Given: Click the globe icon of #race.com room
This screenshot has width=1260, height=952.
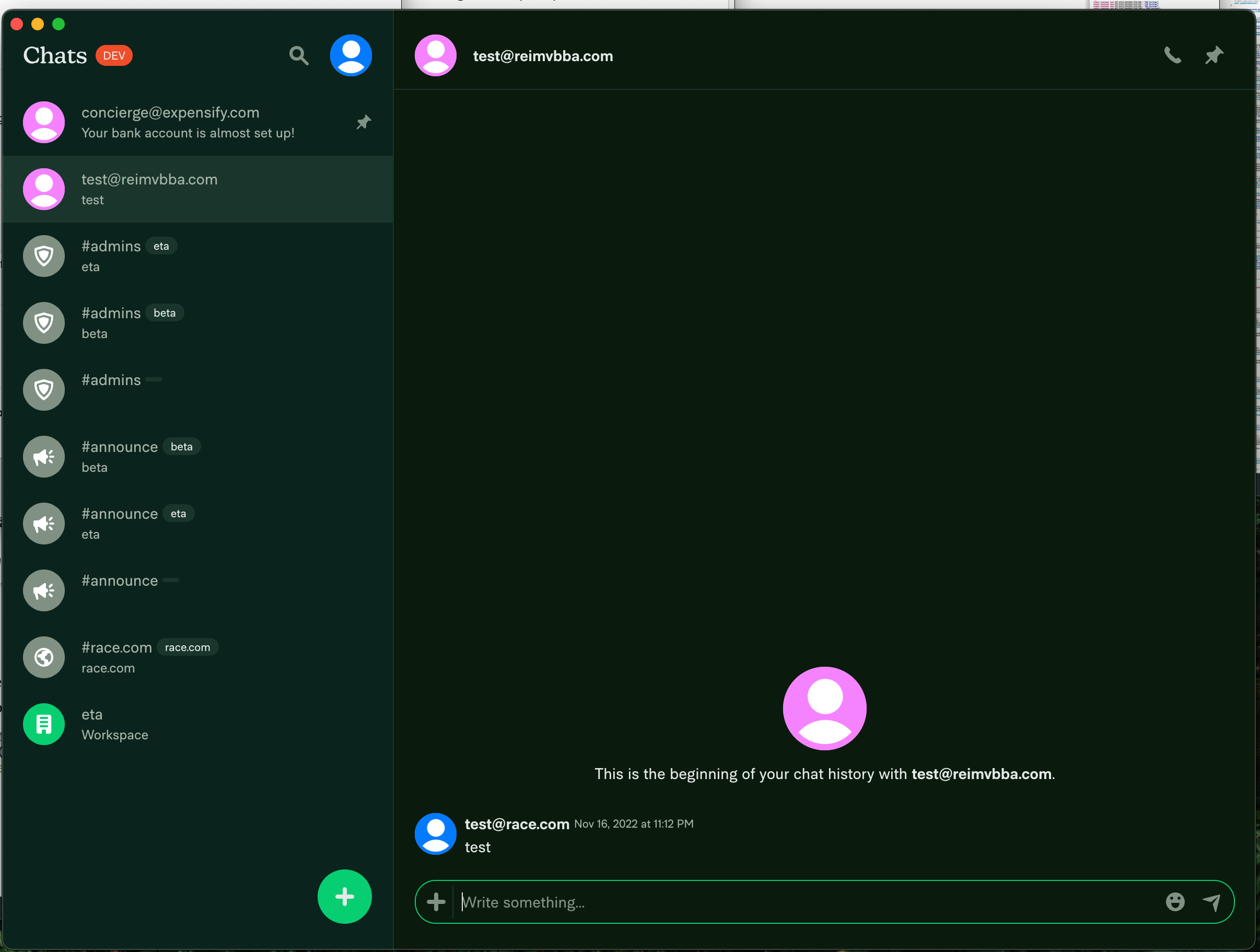Looking at the screenshot, I should [44, 657].
